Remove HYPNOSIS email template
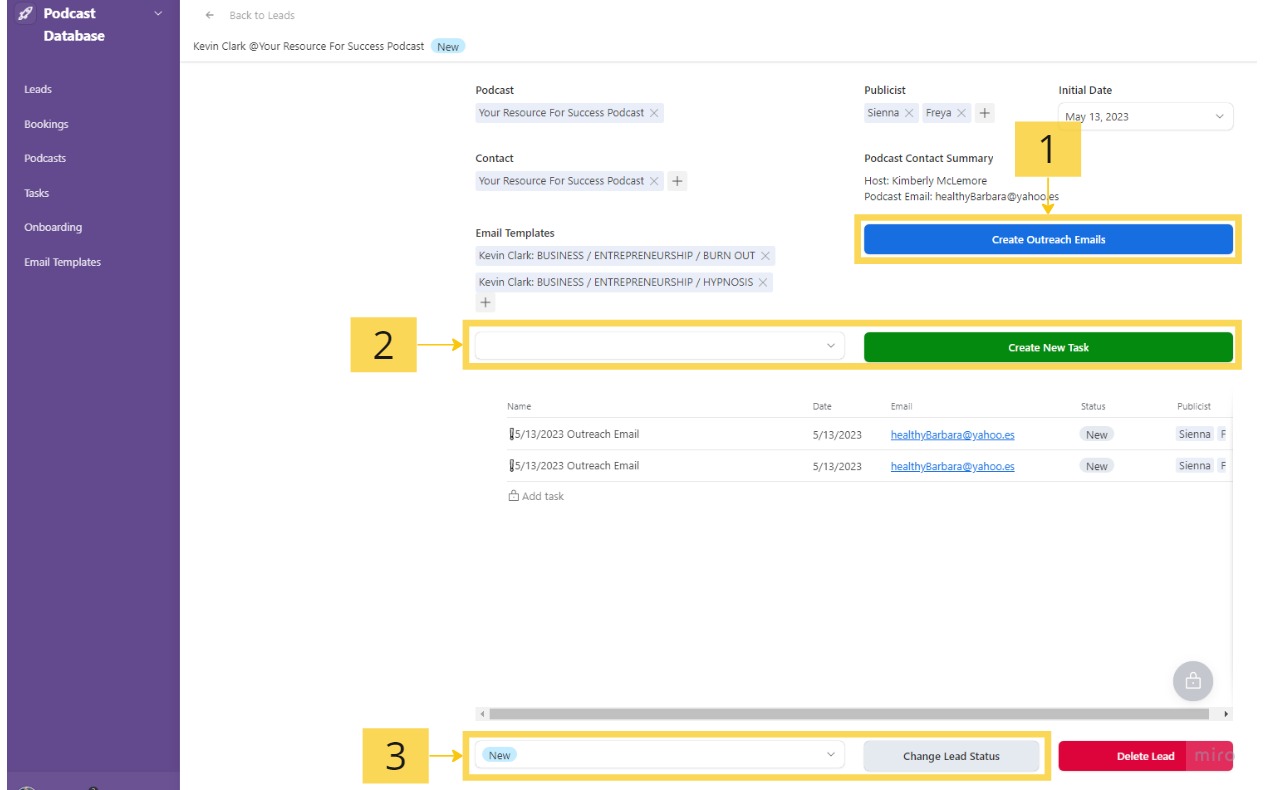 coord(763,282)
